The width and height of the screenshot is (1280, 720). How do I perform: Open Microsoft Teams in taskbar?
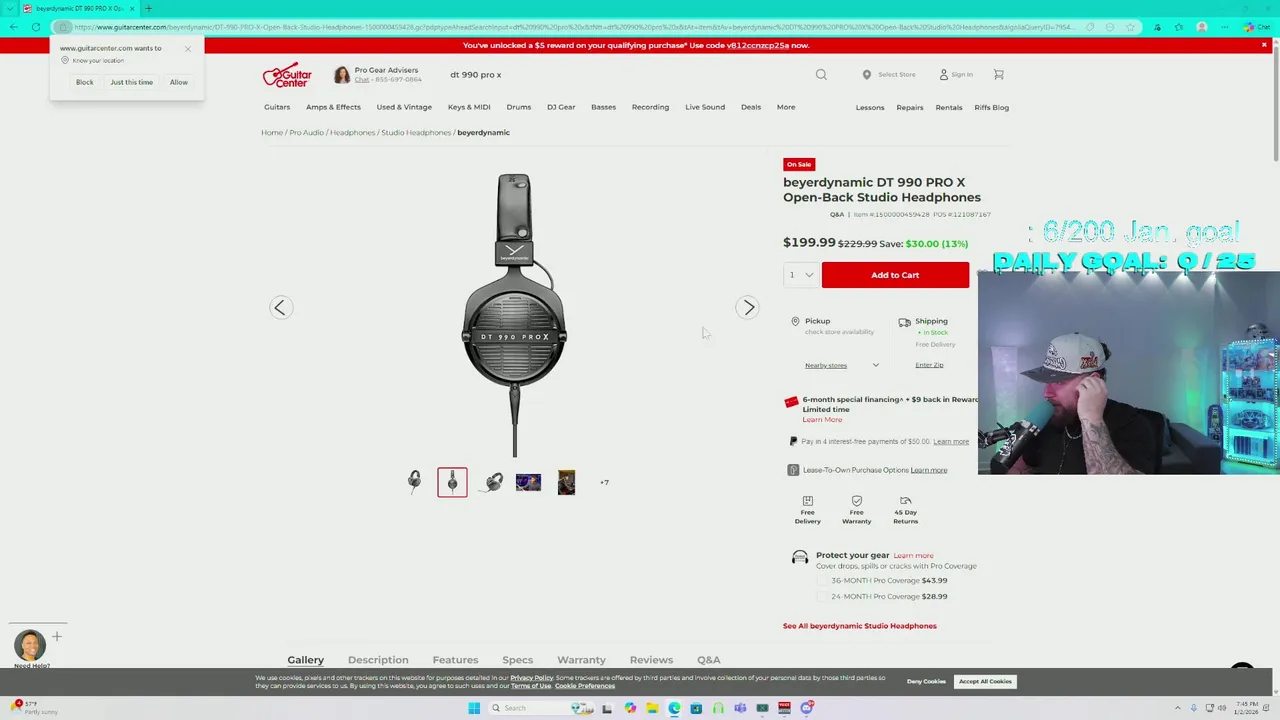pos(740,708)
